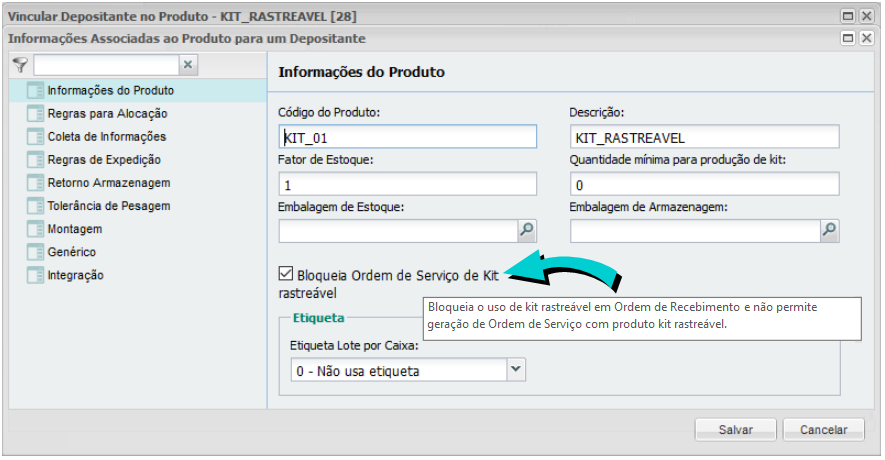This screenshot has height=460, width=885.
Task: Click the Regras para Alocação list icon
Action: [x=35, y=114]
